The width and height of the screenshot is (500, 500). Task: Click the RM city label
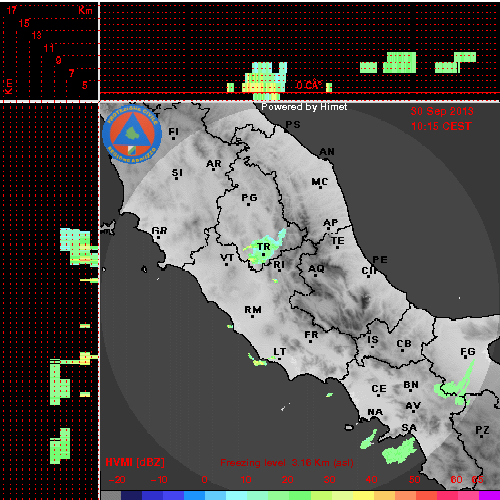click(x=253, y=310)
